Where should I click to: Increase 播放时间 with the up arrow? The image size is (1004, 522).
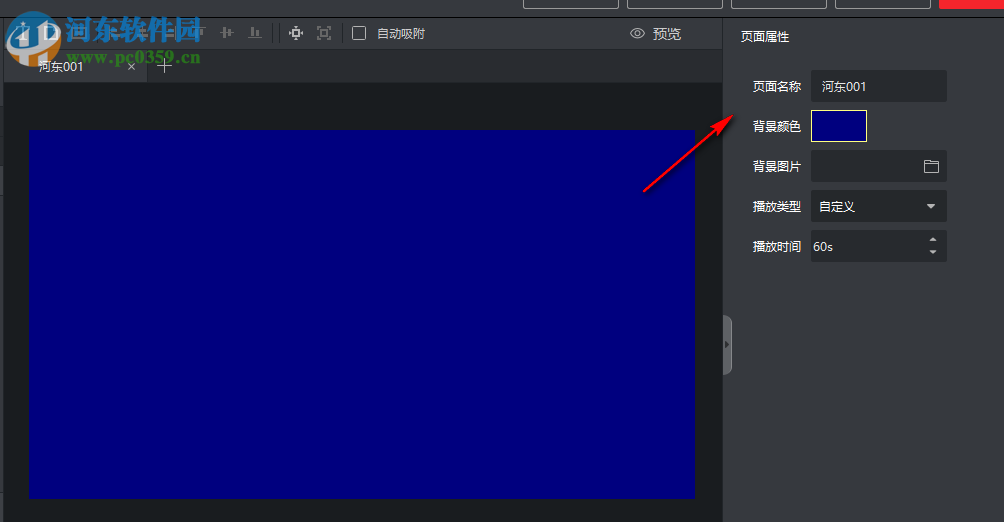pos(933,240)
